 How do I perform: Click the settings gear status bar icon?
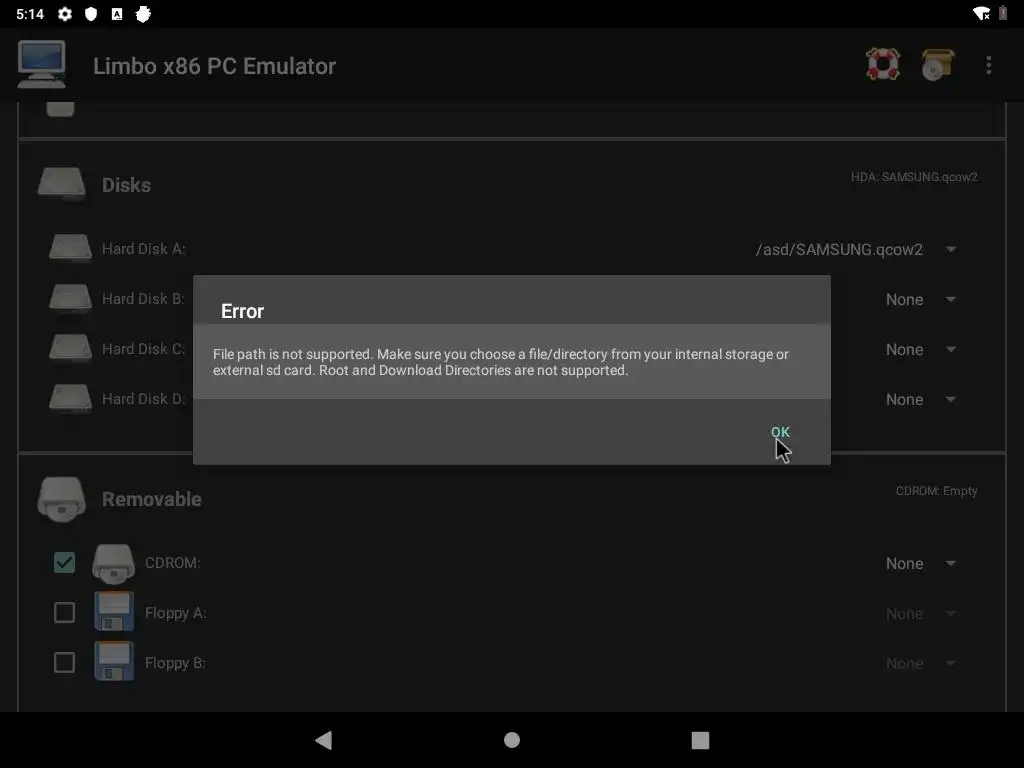pos(65,14)
